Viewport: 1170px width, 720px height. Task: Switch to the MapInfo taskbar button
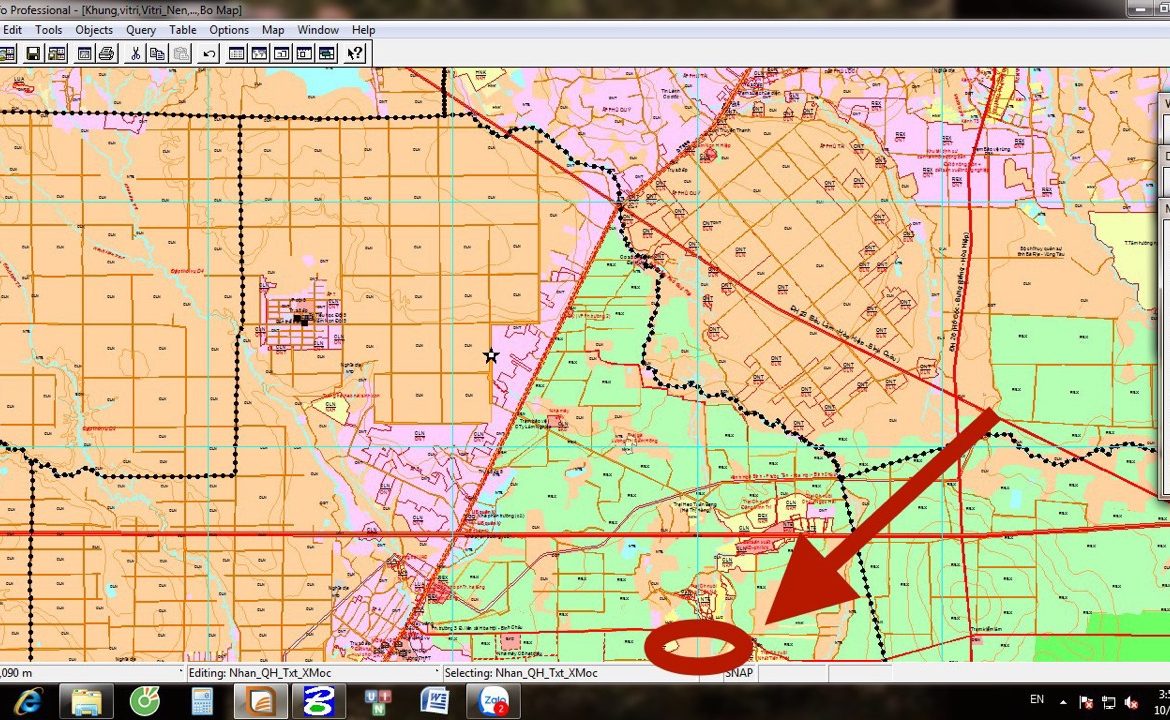pos(260,701)
